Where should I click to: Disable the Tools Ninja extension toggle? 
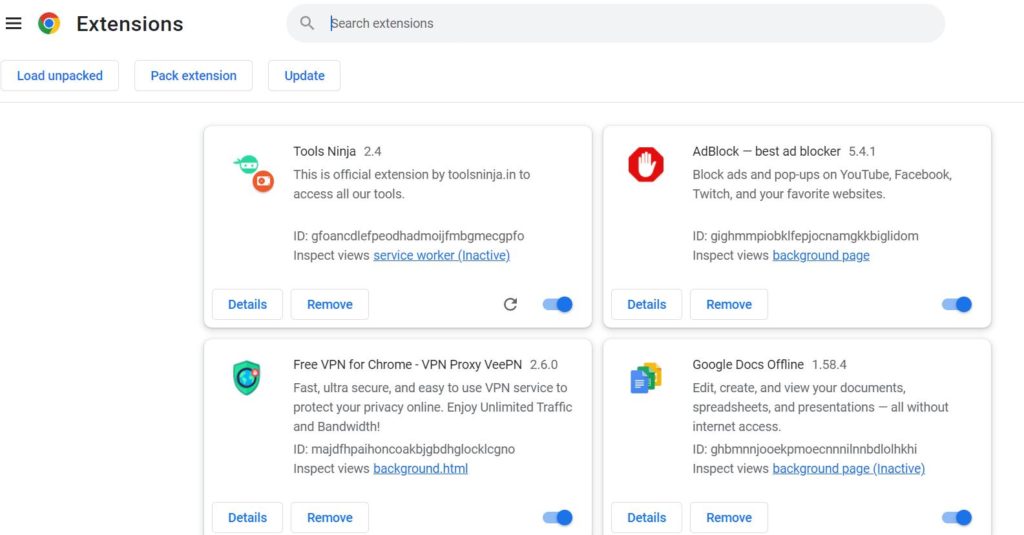(558, 304)
